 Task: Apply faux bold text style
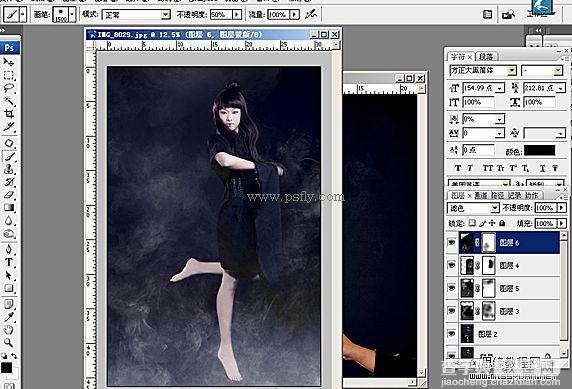(458, 168)
